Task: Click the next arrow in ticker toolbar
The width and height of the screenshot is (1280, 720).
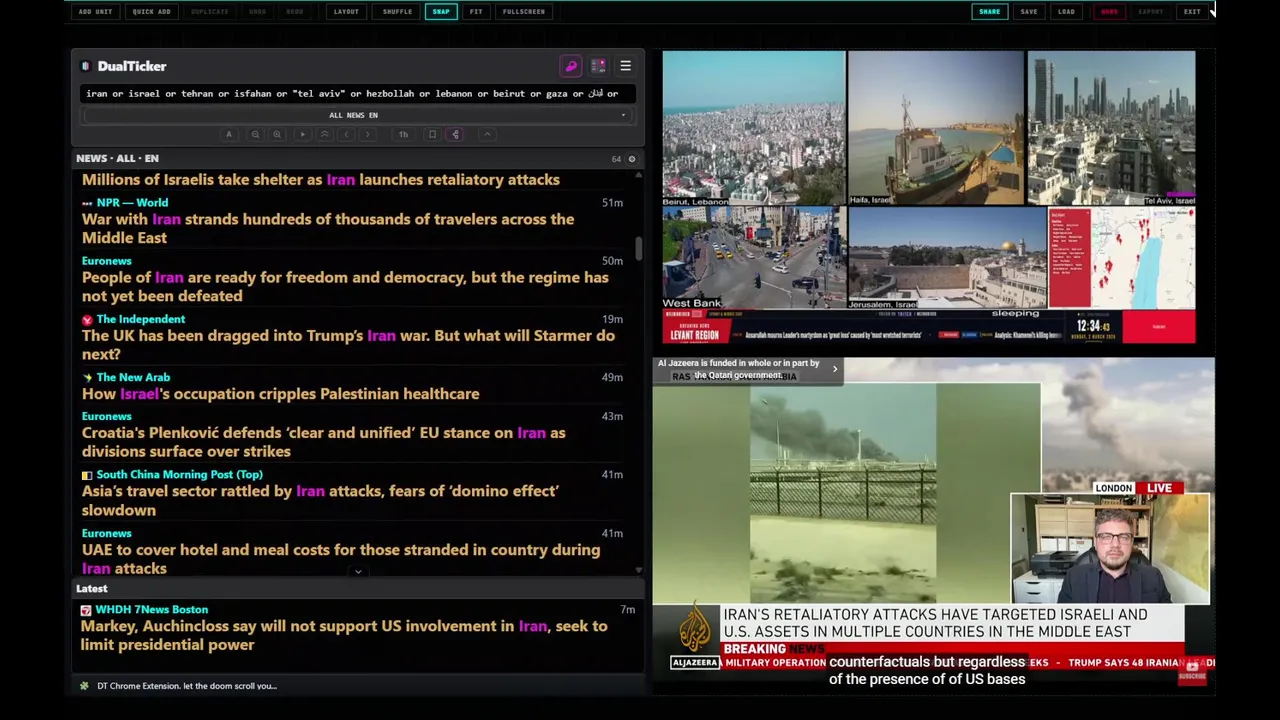Action: (x=368, y=134)
